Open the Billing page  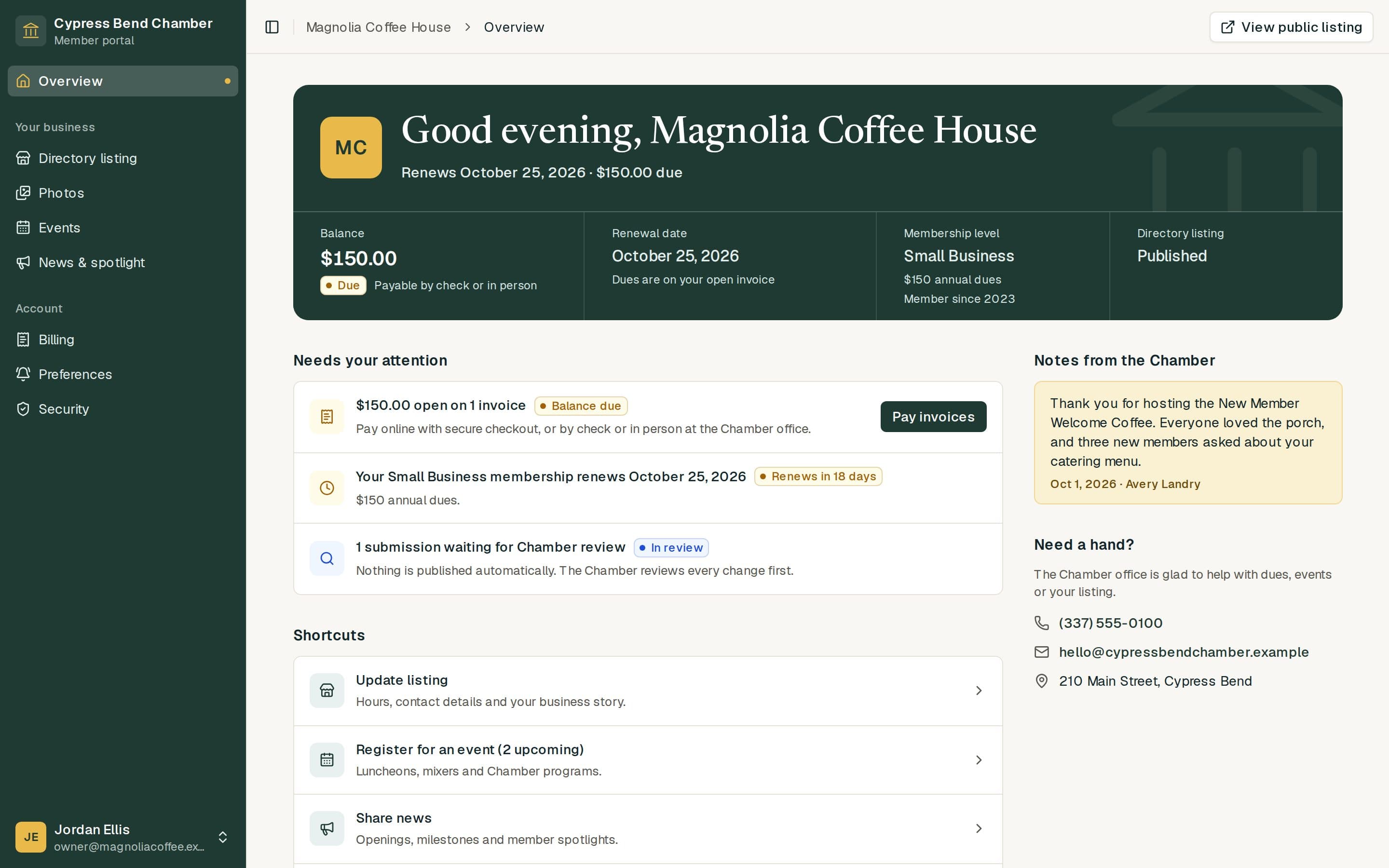(x=123, y=340)
